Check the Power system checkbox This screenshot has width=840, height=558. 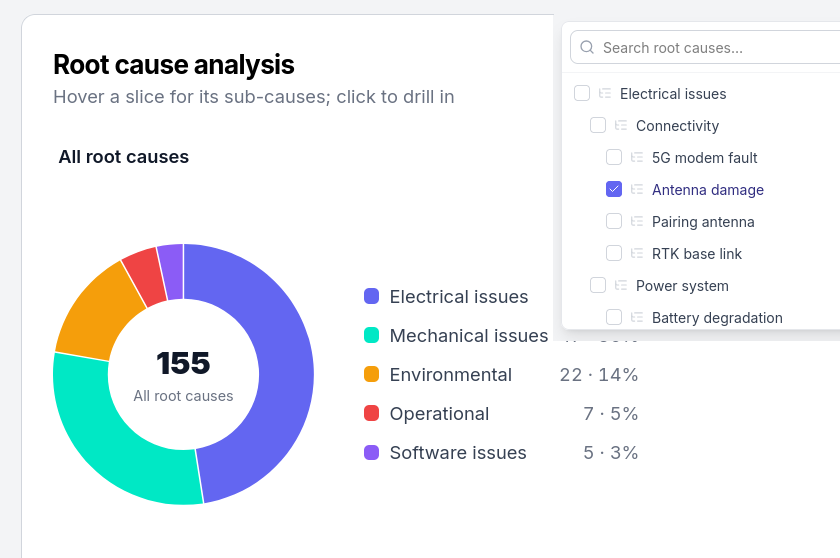(x=598, y=285)
